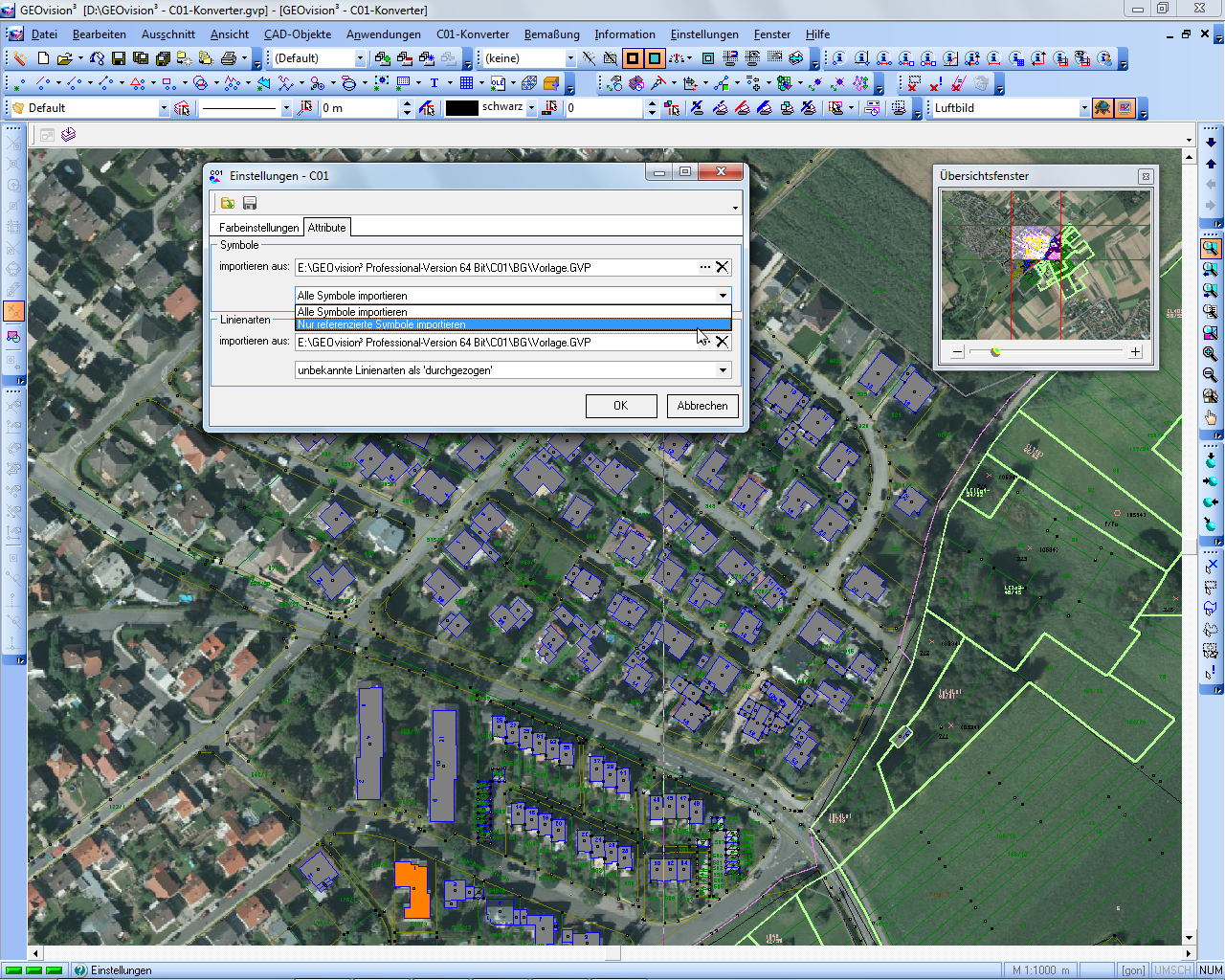Open the Bearbeiten menu
Viewport: 1225px width, 980px height.
pos(99,34)
